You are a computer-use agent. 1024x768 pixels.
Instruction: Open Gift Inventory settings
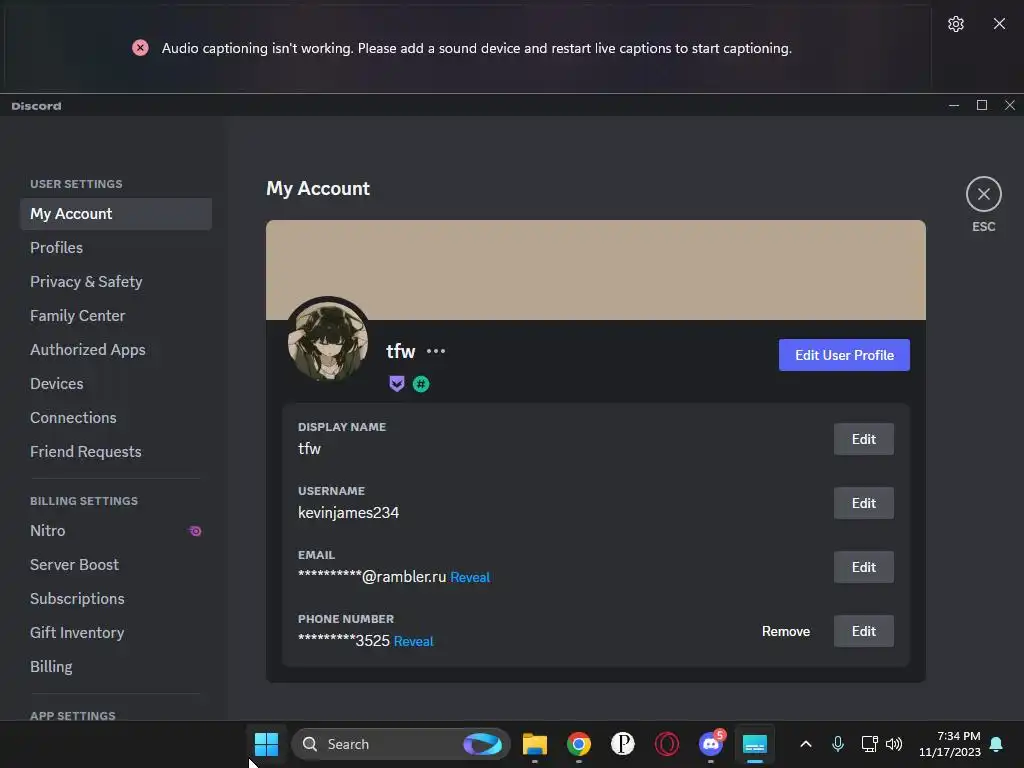pyautogui.click(x=116, y=633)
